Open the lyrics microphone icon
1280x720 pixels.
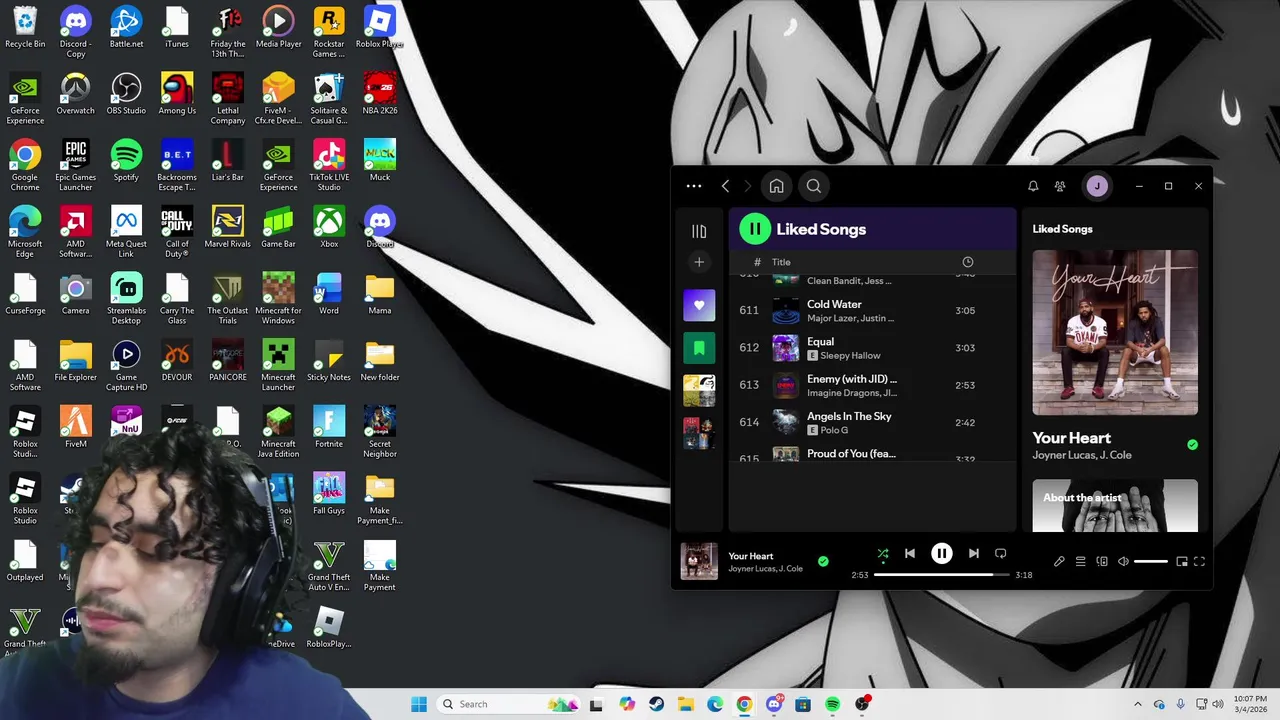coord(1059,562)
